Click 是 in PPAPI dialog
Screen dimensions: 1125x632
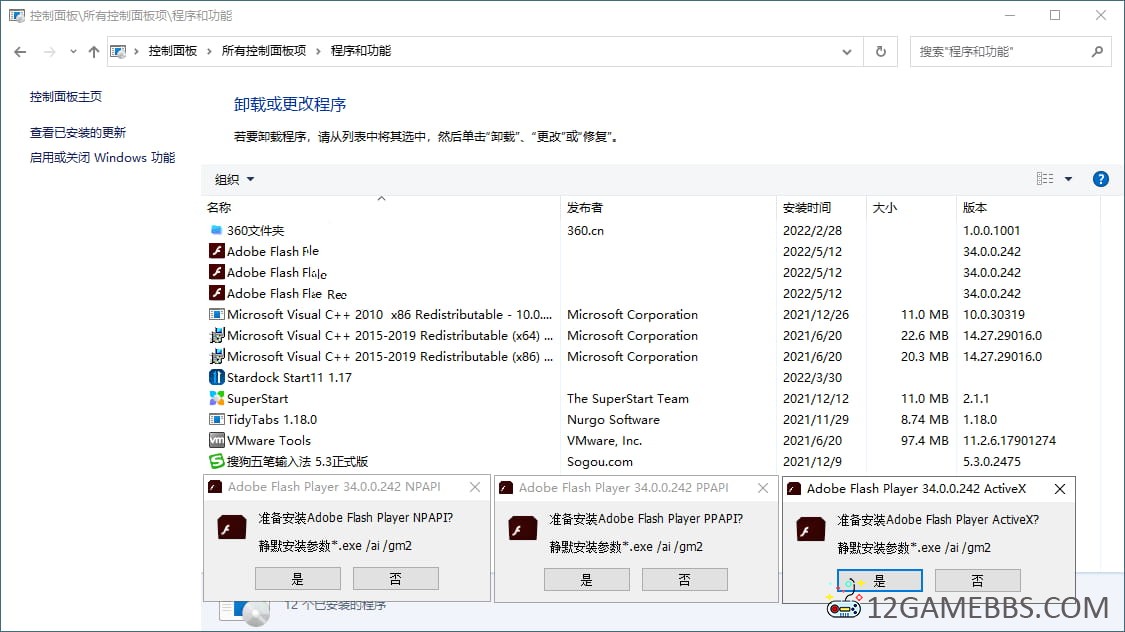587,580
